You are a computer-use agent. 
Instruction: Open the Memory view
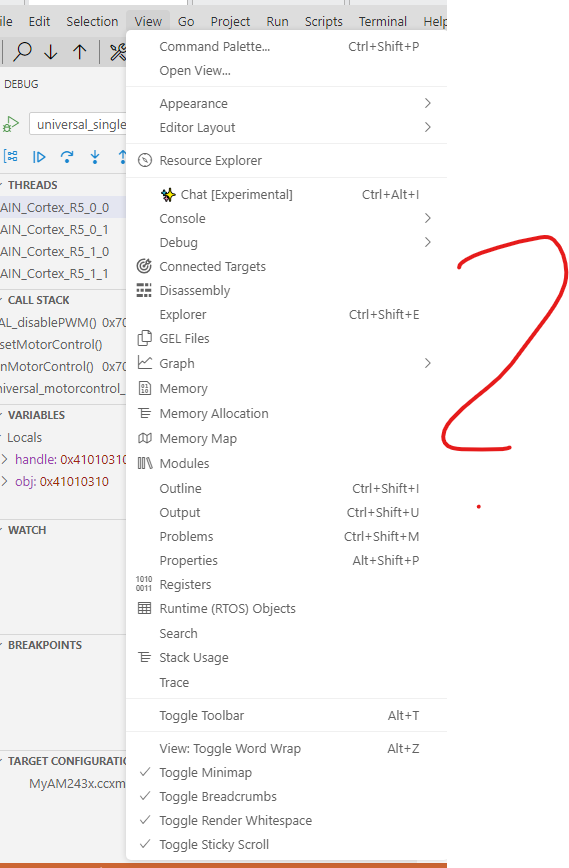286,389
